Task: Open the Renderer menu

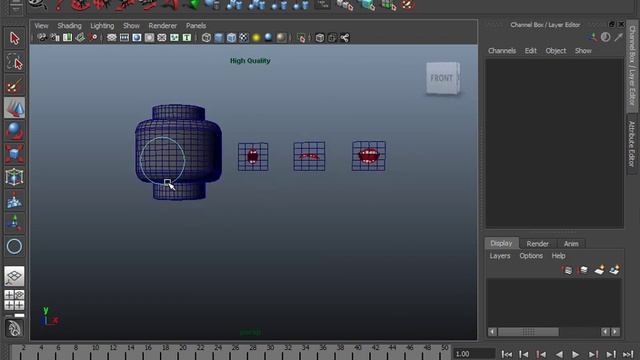Action: tap(162, 25)
